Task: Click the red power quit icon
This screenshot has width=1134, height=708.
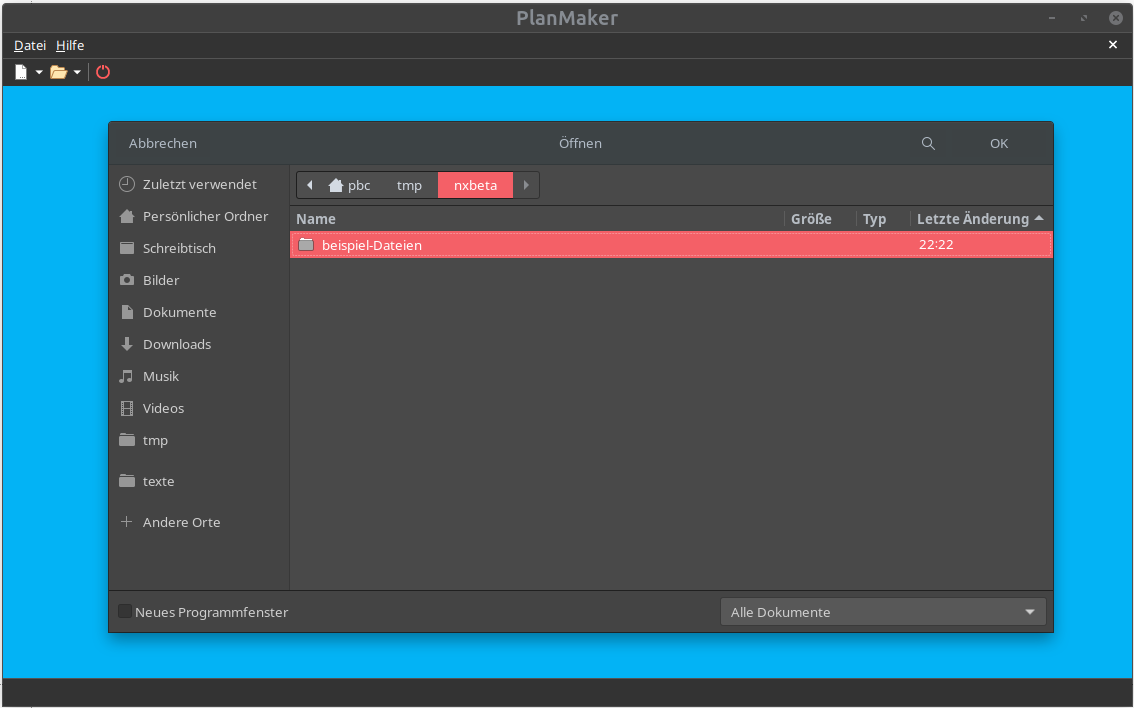Action: (103, 72)
